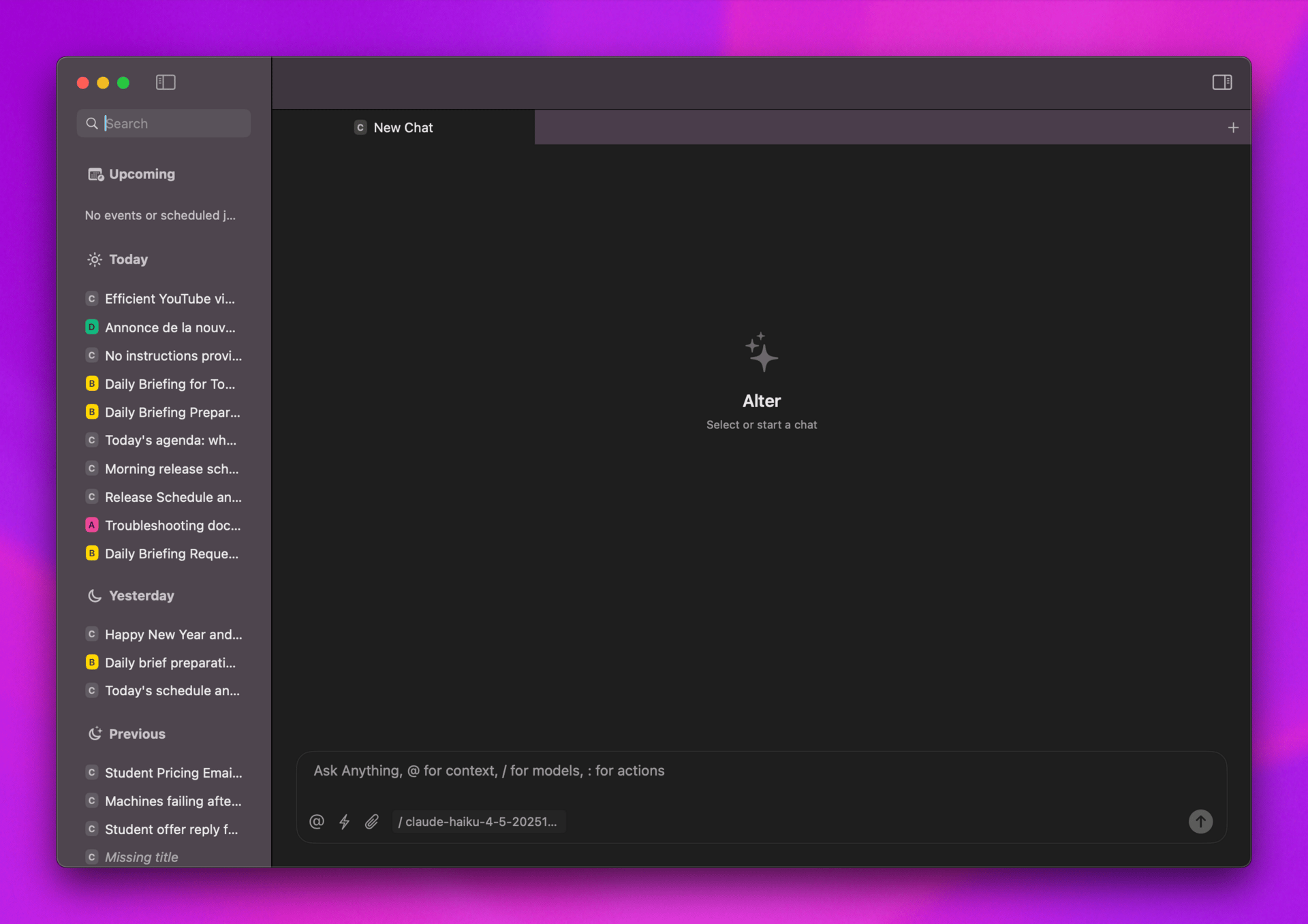The height and width of the screenshot is (924, 1308).
Task: Open Happy New Year chat
Action: click(x=173, y=635)
